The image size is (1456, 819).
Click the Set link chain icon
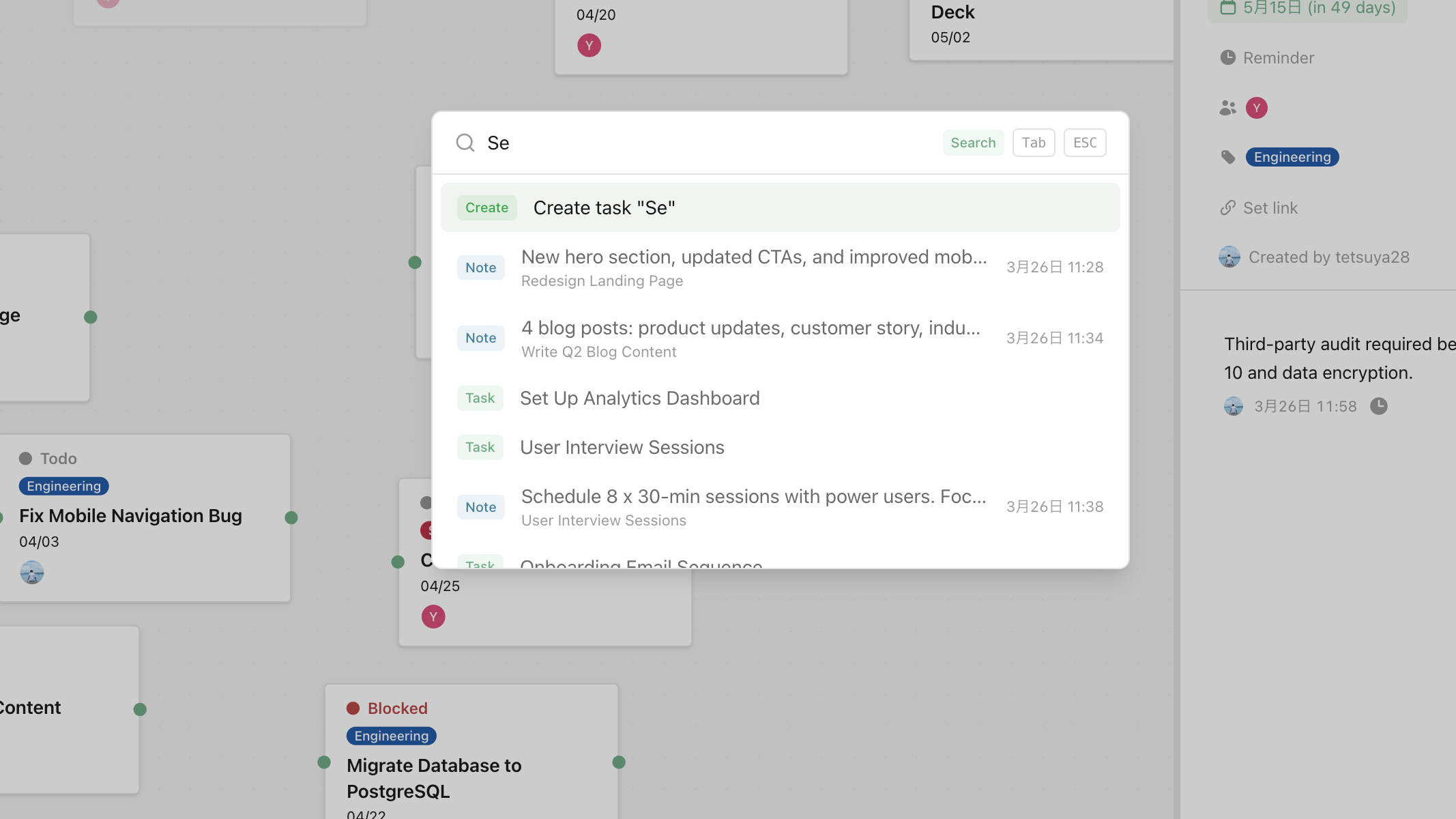point(1228,207)
